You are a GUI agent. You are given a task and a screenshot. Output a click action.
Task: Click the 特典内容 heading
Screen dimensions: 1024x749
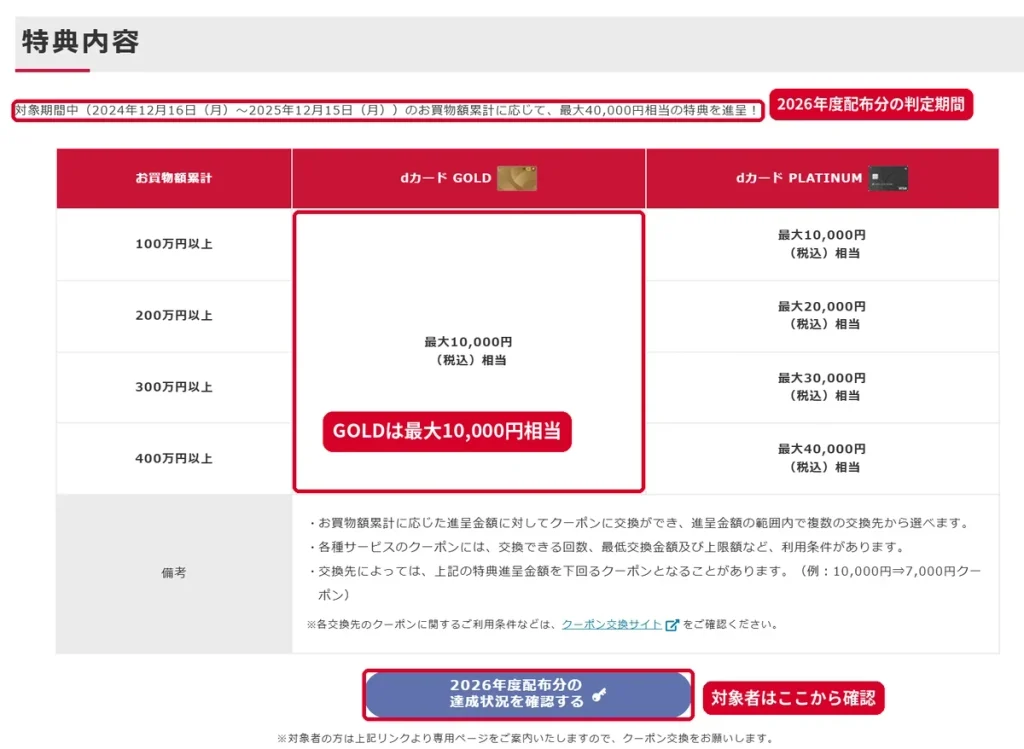tap(80, 41)
